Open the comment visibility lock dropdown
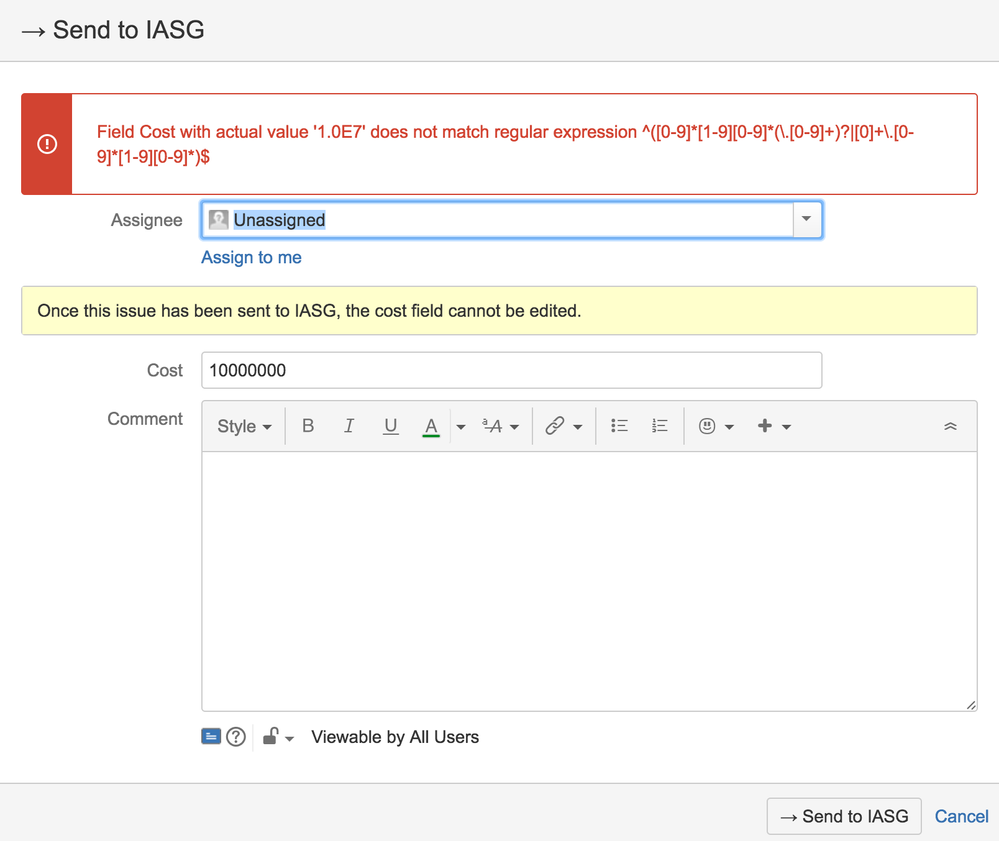999x841 pixels. [x=278, y=737]
